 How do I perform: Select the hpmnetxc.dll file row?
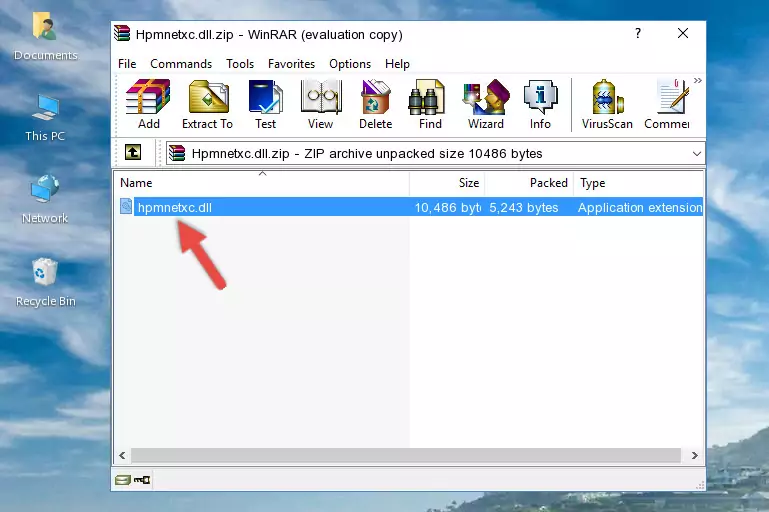410,207
